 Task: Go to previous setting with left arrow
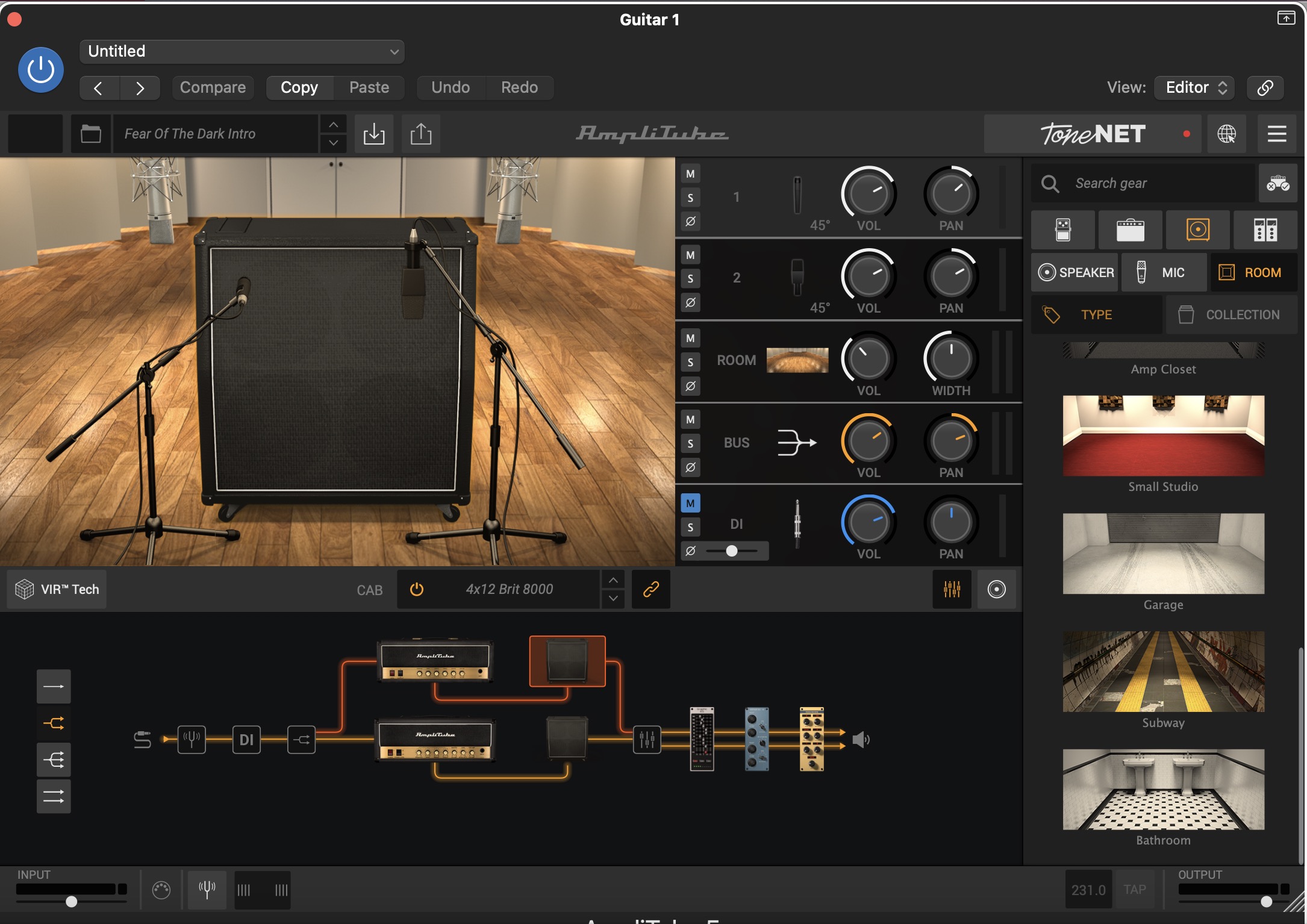pyautogui.click(x=99, y=88)
